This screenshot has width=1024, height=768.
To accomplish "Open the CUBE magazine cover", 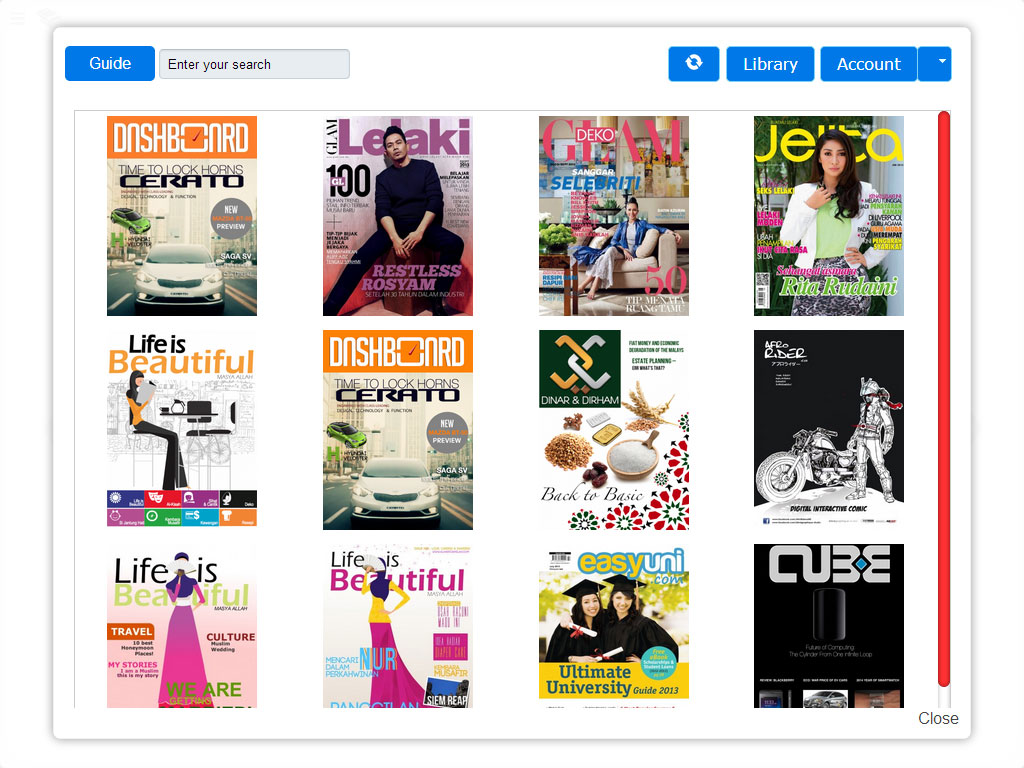I will tap(828, 626).
